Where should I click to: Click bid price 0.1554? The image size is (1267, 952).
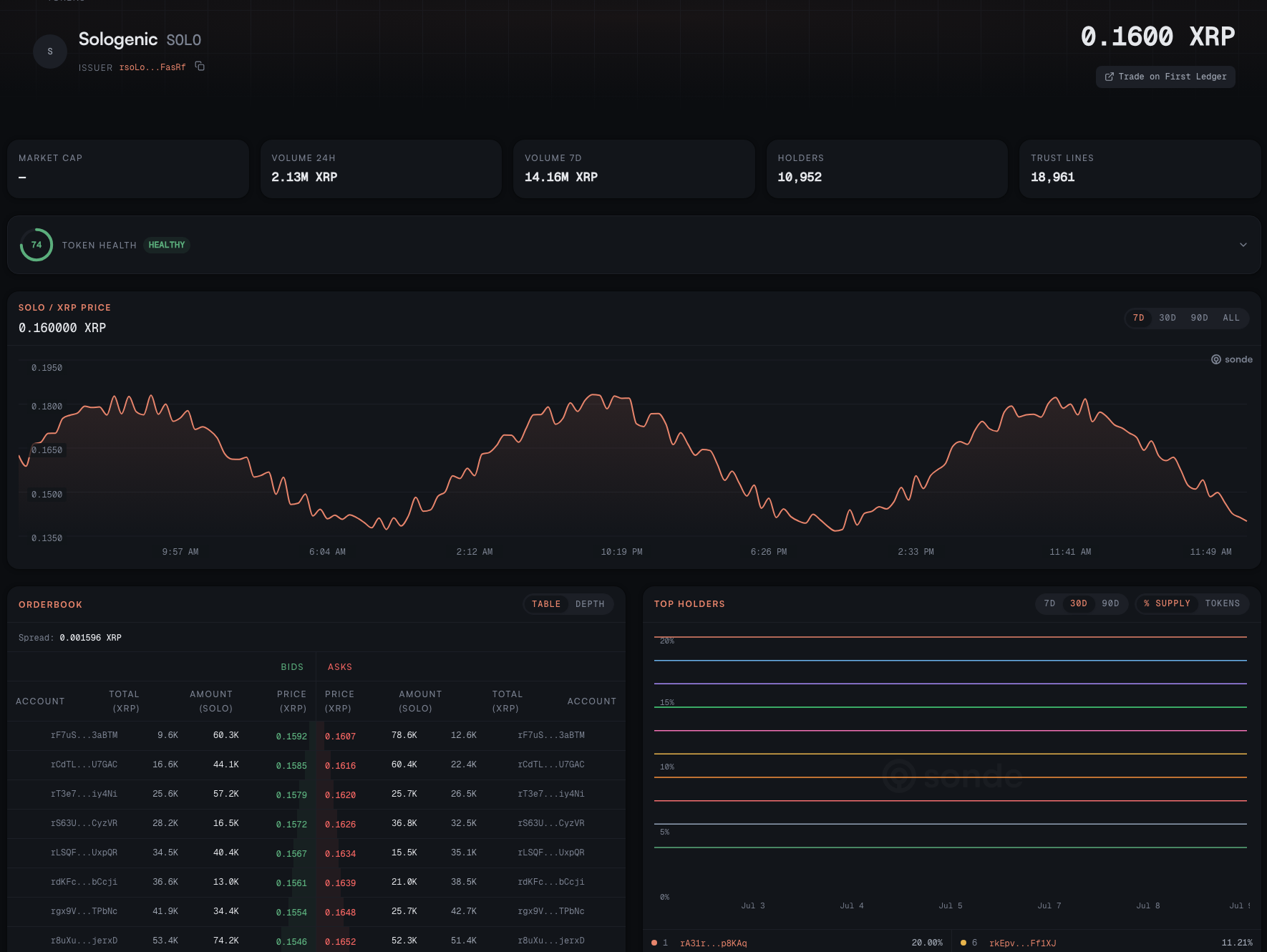(291, 913)
